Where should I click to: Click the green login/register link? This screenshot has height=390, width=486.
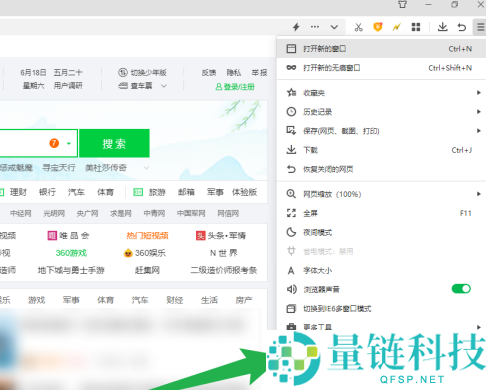[235, 87]
